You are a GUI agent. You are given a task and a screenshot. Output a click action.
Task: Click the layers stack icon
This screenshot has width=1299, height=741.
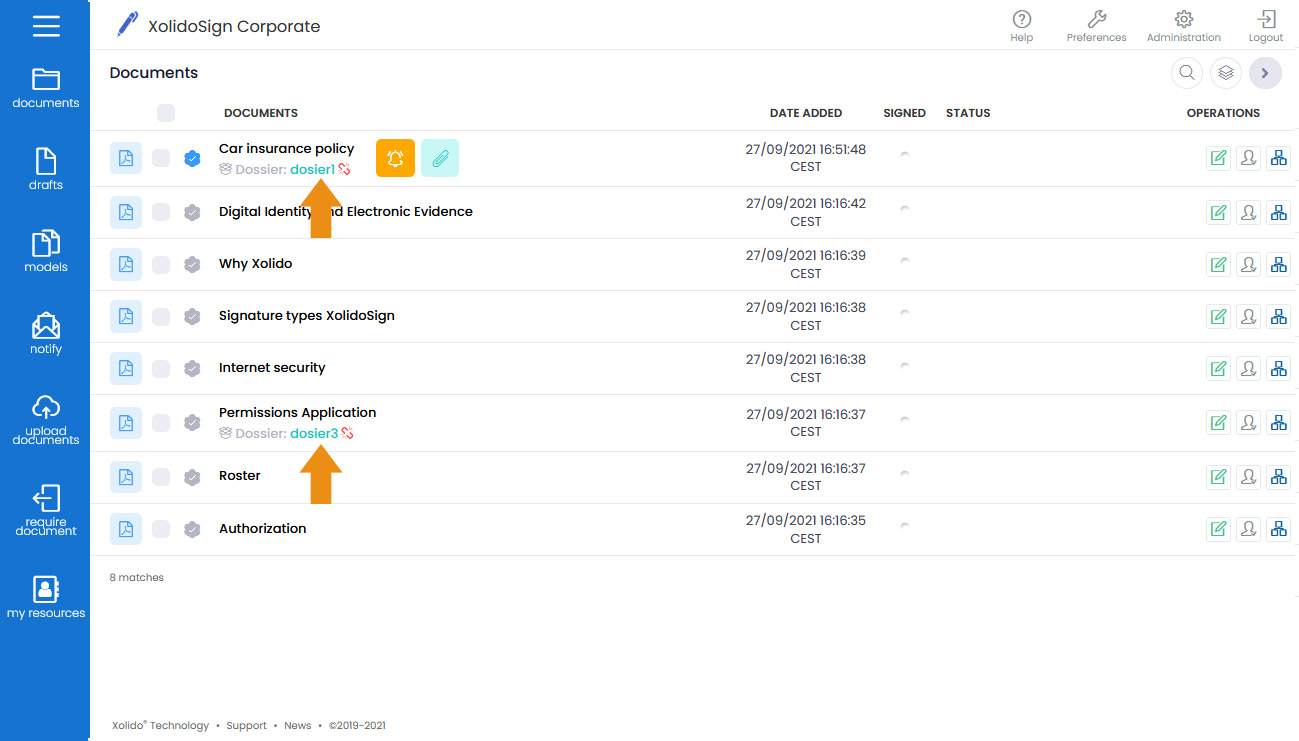tap(1226, 73)
